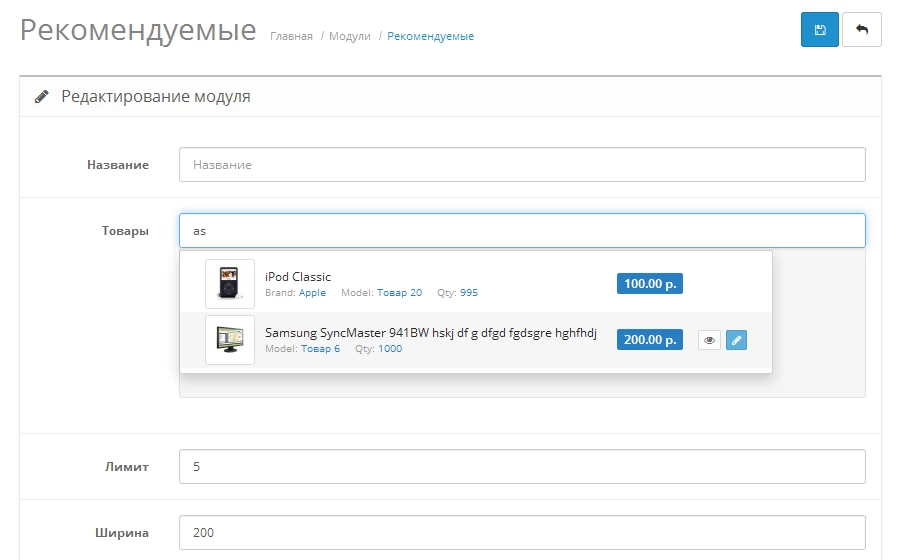
Task: Click the pencil icon beside Редактирование модуля
Action: pyautogui.click(x=41, y=96)
